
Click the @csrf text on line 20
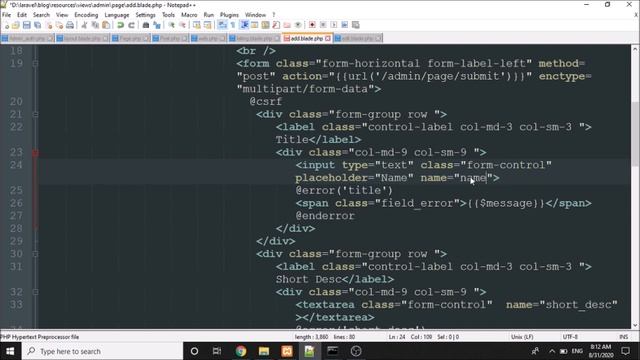tap(266, 102)
